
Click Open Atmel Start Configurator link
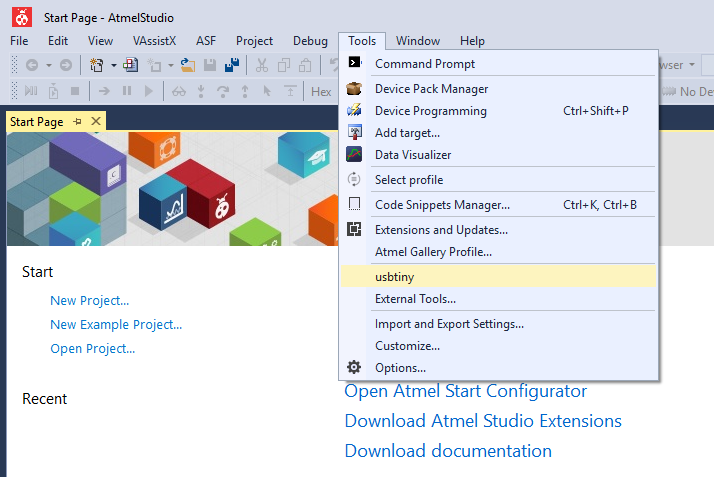pyautogui.click(x=465, y=391)
